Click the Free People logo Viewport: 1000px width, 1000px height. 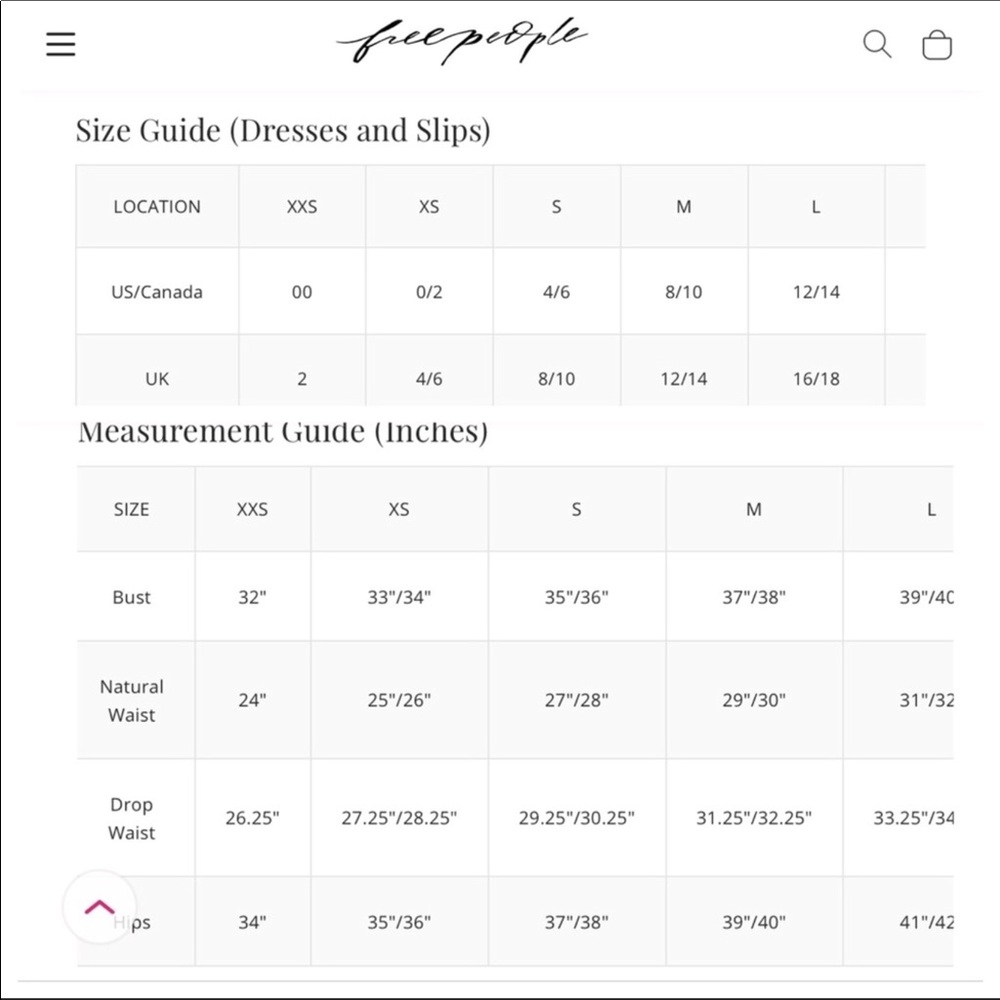coord(462,42)
